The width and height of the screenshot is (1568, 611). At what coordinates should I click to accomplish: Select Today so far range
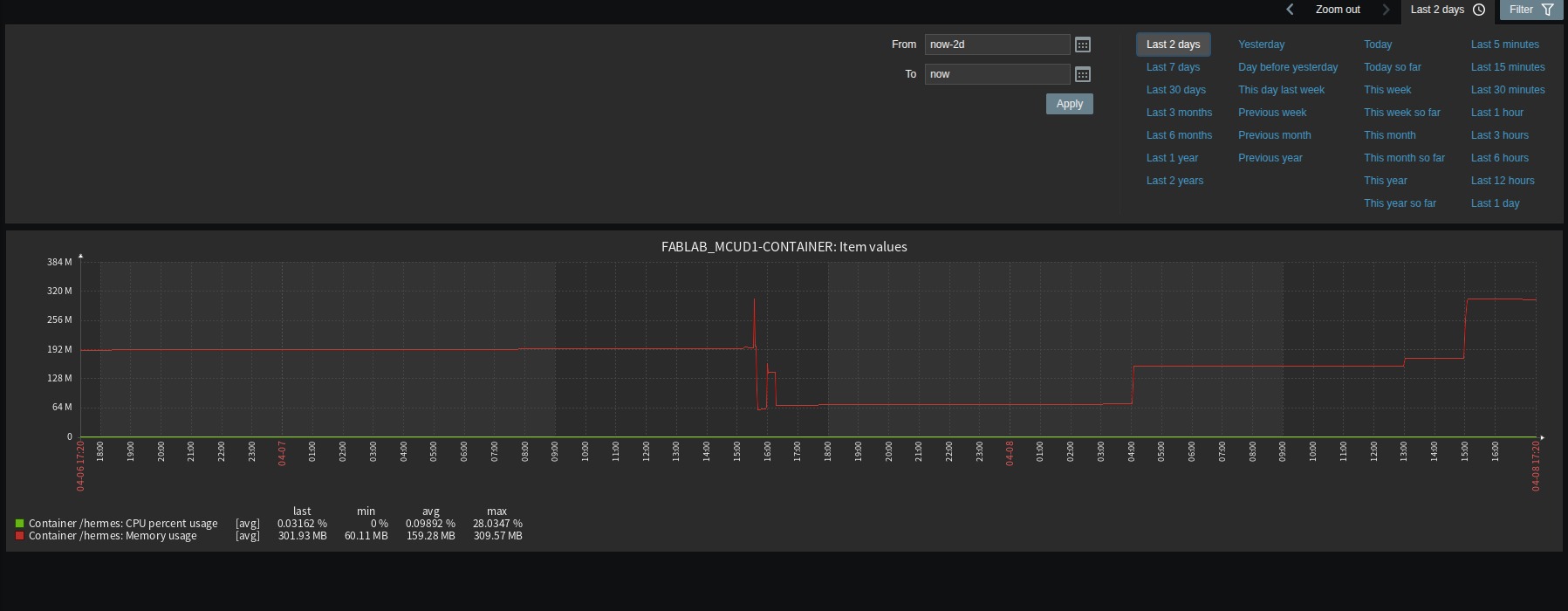(x=1393, y=67)
